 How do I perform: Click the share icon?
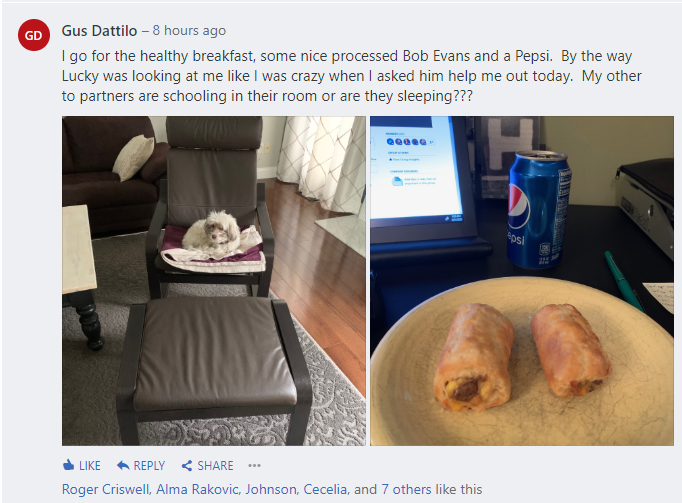(x=187, y=466)
